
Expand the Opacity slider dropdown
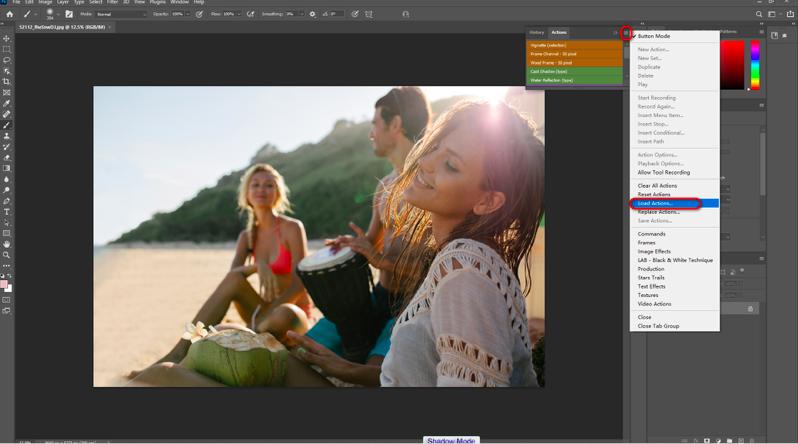pos(187,14)
